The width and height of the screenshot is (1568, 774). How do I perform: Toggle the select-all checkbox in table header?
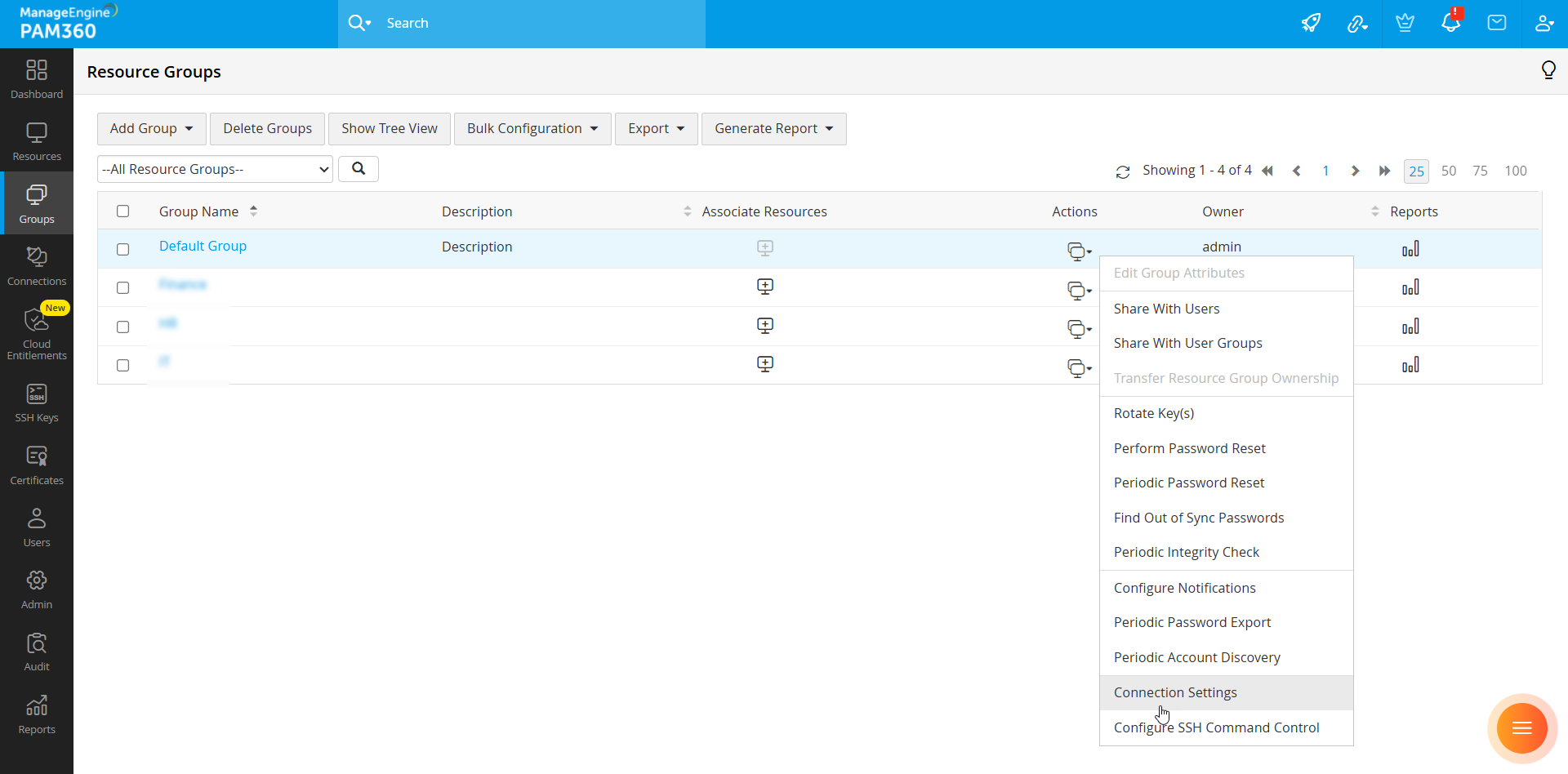pos(122,211)
